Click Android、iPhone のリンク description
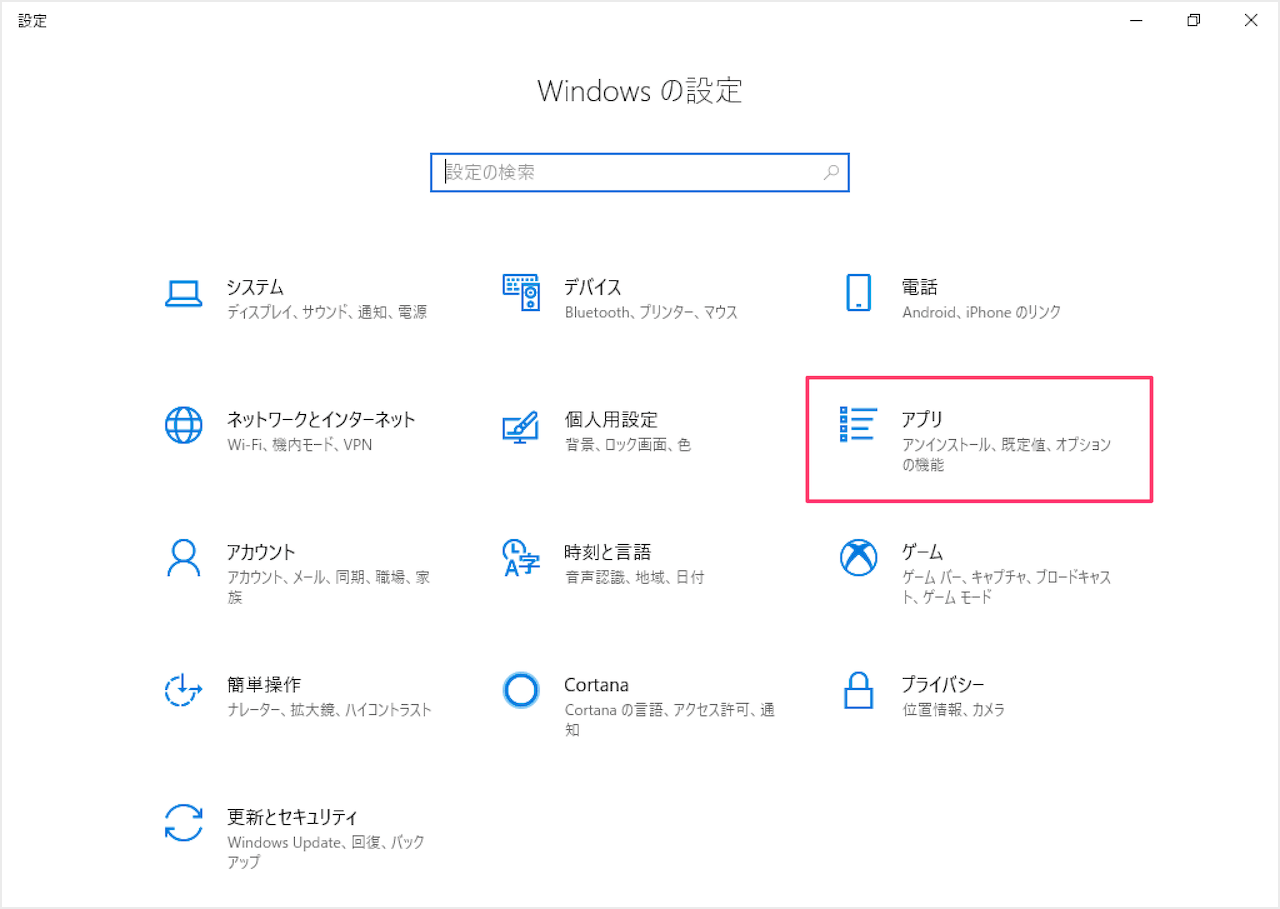The height and width of the screenshot is (909, 1280). click(982, 312)
